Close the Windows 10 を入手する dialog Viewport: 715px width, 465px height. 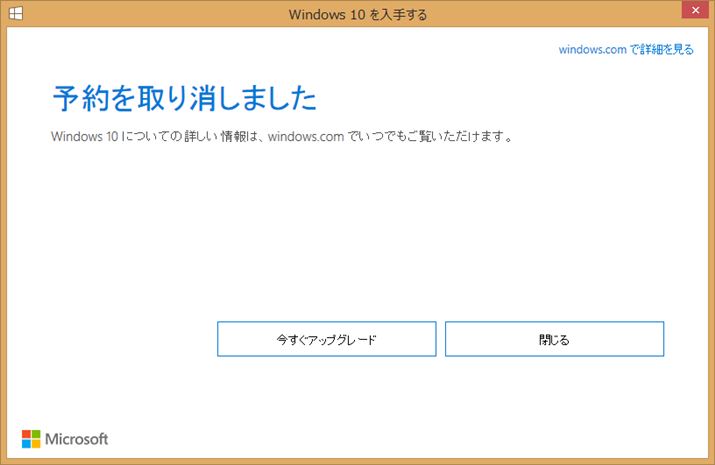point(695,10)
